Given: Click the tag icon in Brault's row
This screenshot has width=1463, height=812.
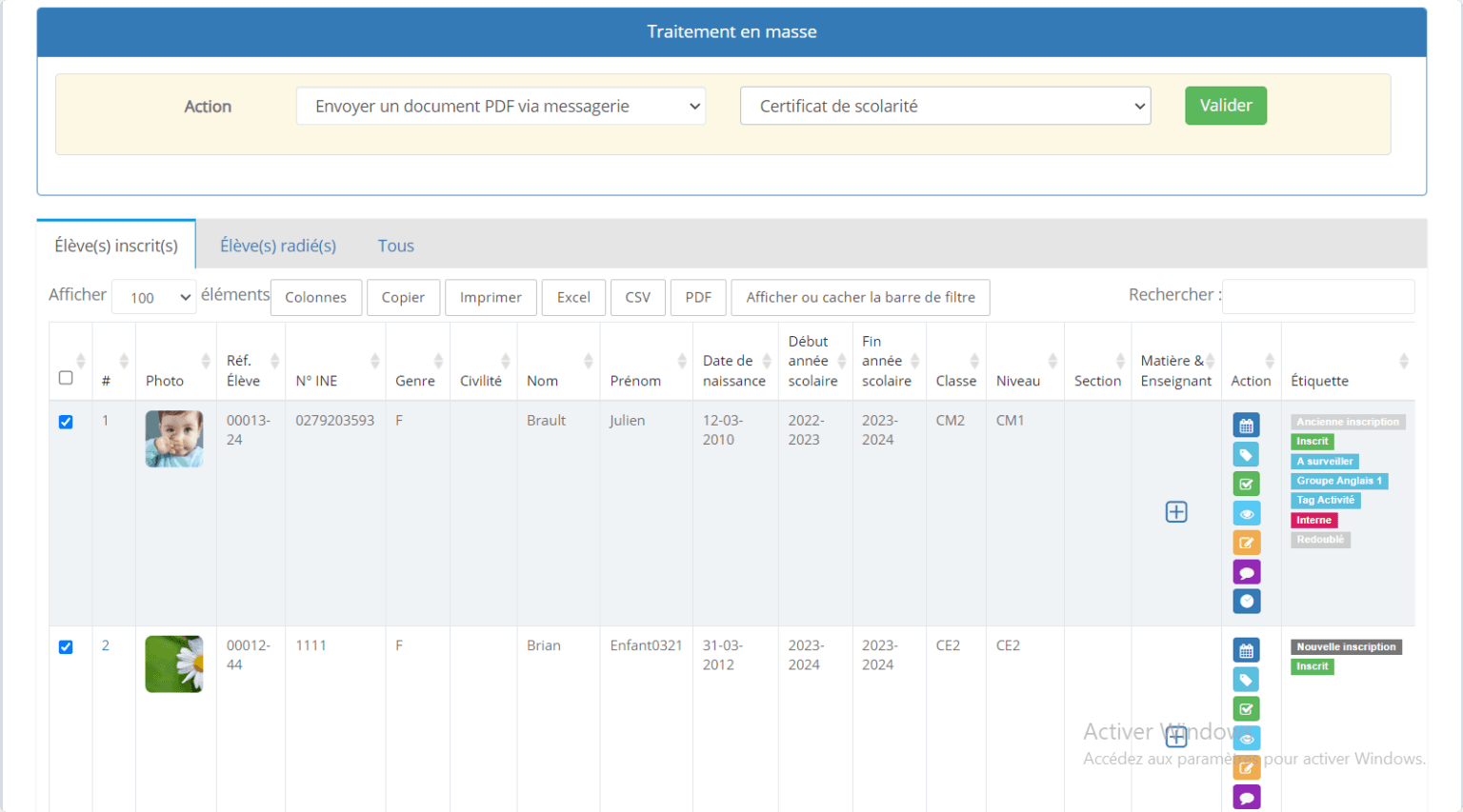Looking at the screenshot, I should point(1246,455).
